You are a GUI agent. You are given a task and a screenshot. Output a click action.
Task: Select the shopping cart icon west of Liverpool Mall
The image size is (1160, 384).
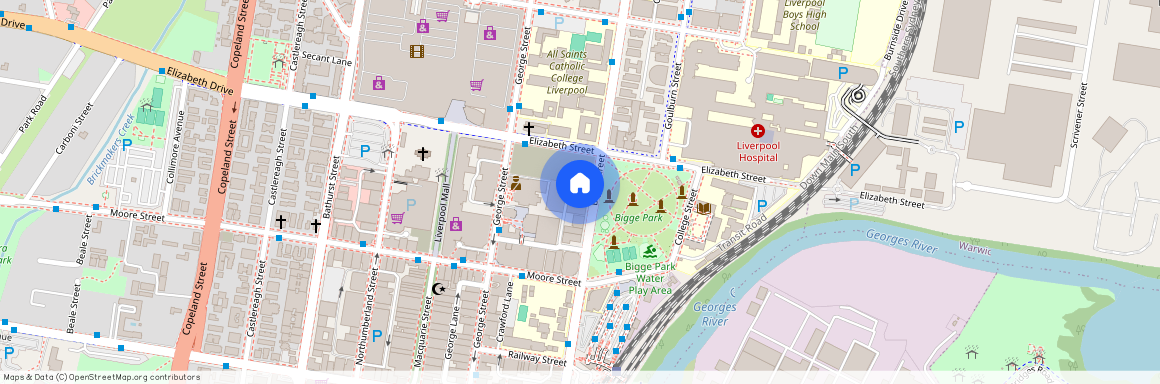397,218
